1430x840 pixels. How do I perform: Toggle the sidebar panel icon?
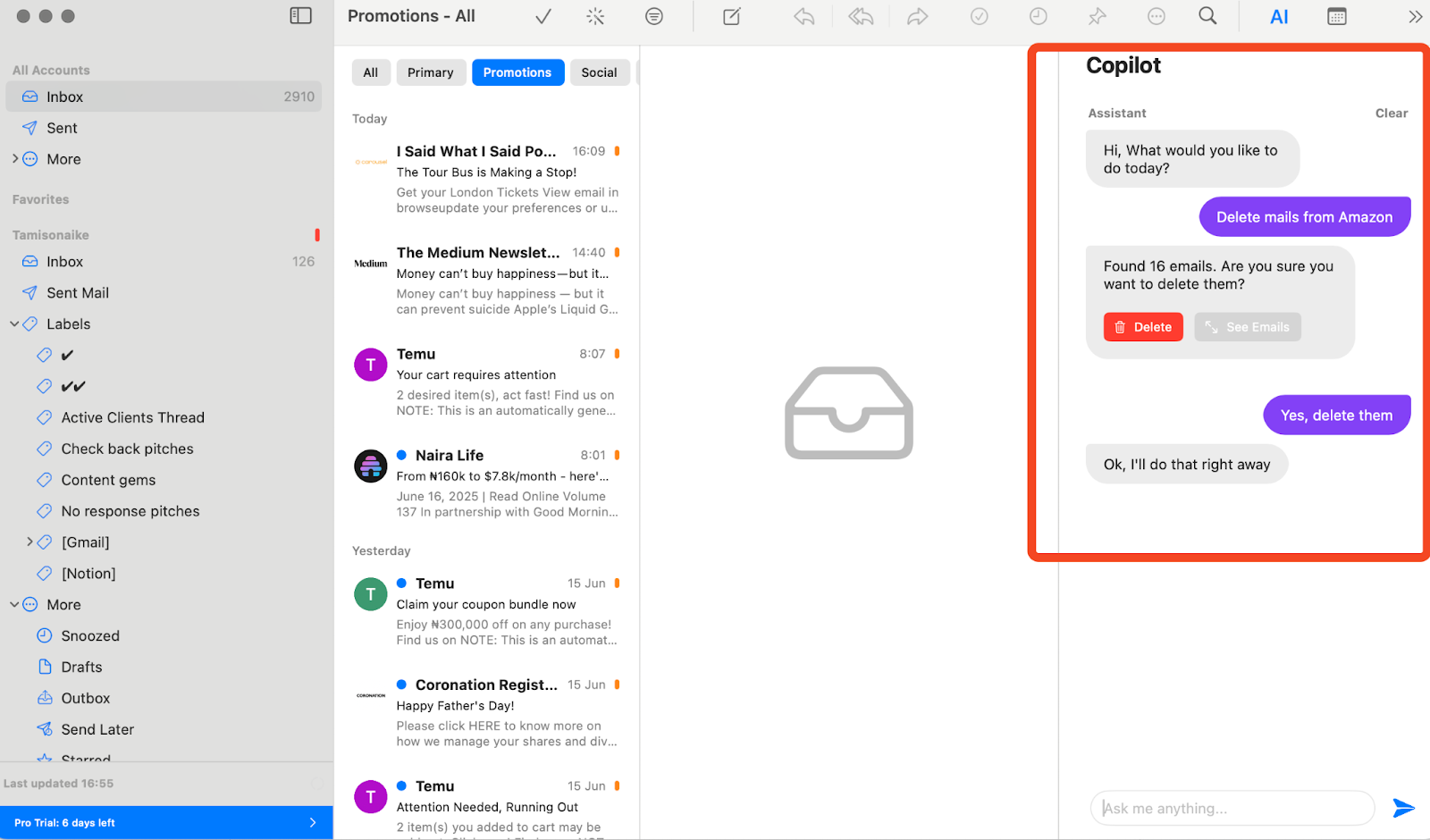coord(300,16)
